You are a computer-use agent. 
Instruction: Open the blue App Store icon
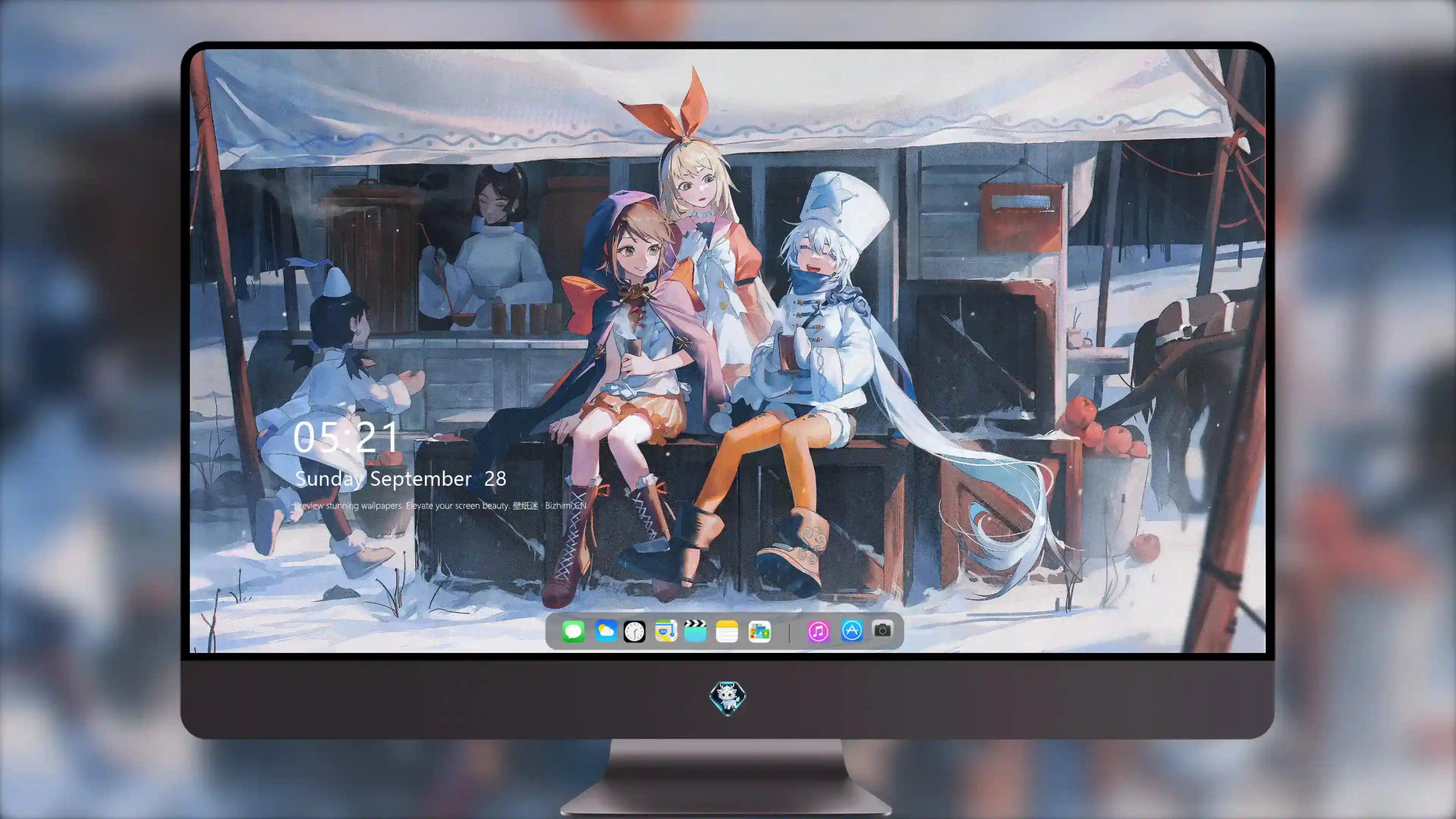click(852, 631)
